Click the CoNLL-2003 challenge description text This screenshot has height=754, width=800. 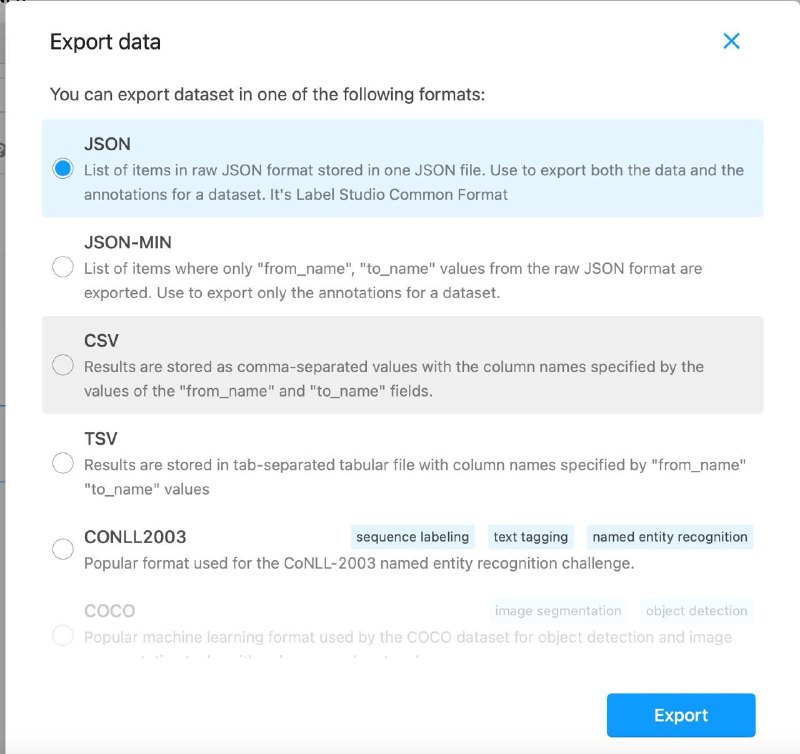359,564
